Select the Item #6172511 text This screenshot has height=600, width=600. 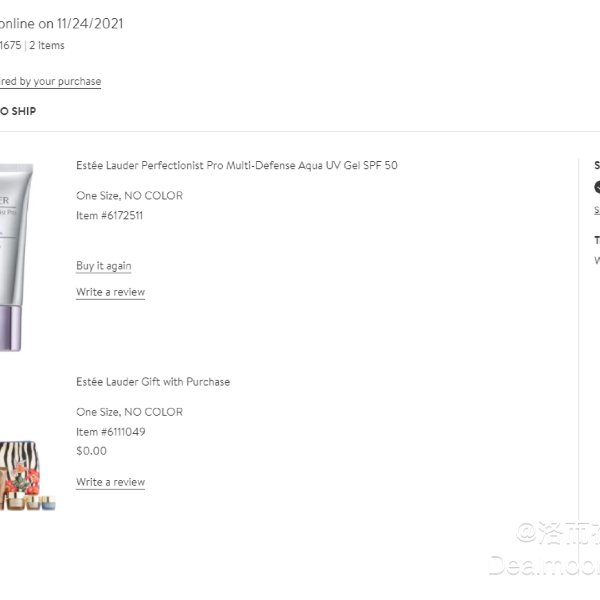coord(109,215)
